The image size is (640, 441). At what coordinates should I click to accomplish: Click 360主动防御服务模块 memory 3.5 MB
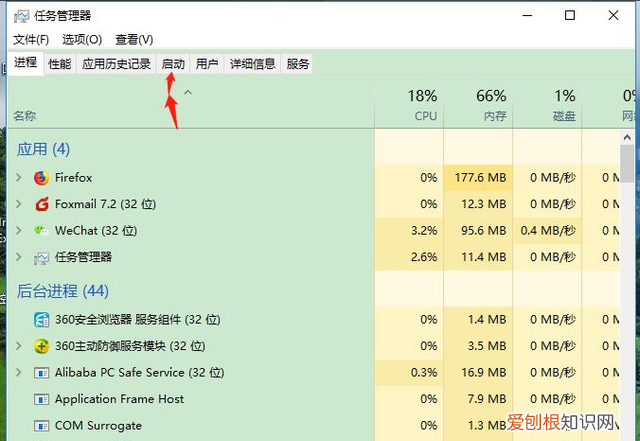tap(487, 346)
